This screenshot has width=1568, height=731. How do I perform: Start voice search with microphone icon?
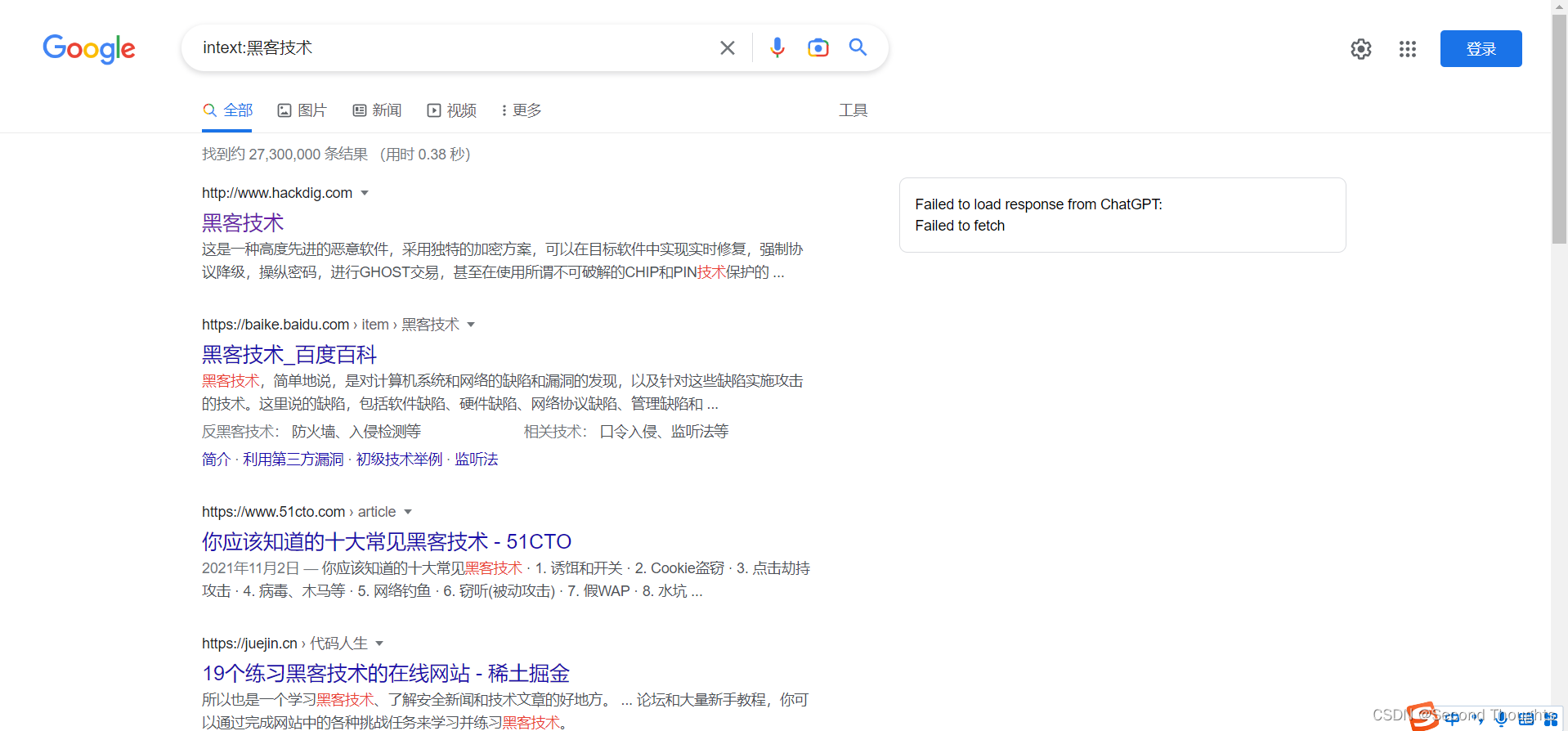(777, 47)
